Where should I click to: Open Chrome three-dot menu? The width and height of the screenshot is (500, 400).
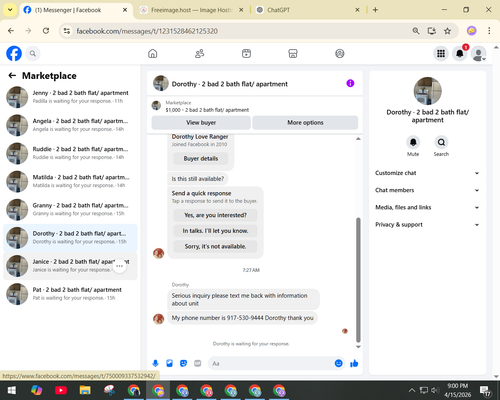[489, 31]
